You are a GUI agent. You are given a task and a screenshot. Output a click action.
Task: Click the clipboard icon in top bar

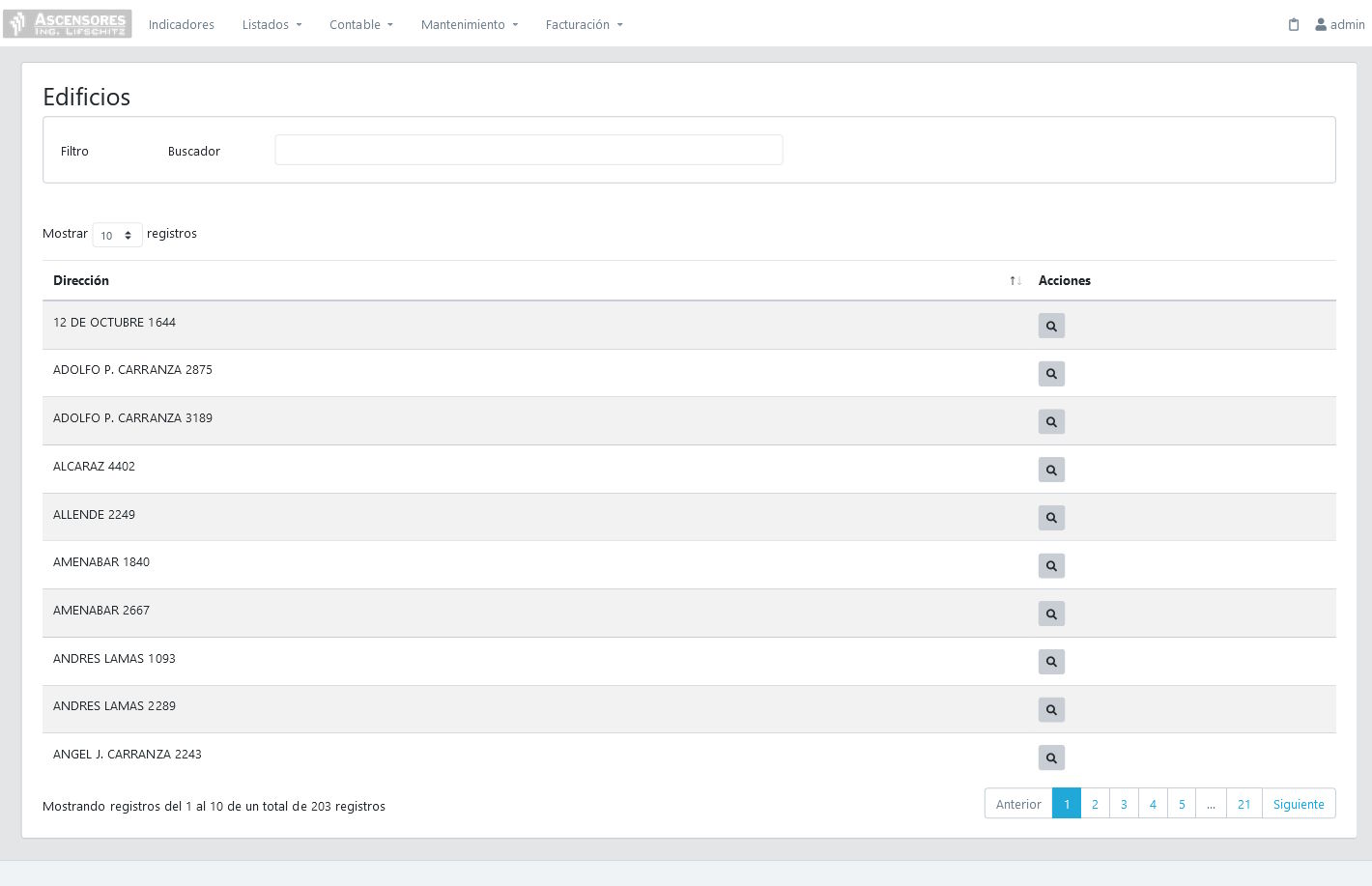coord(1294,25)
